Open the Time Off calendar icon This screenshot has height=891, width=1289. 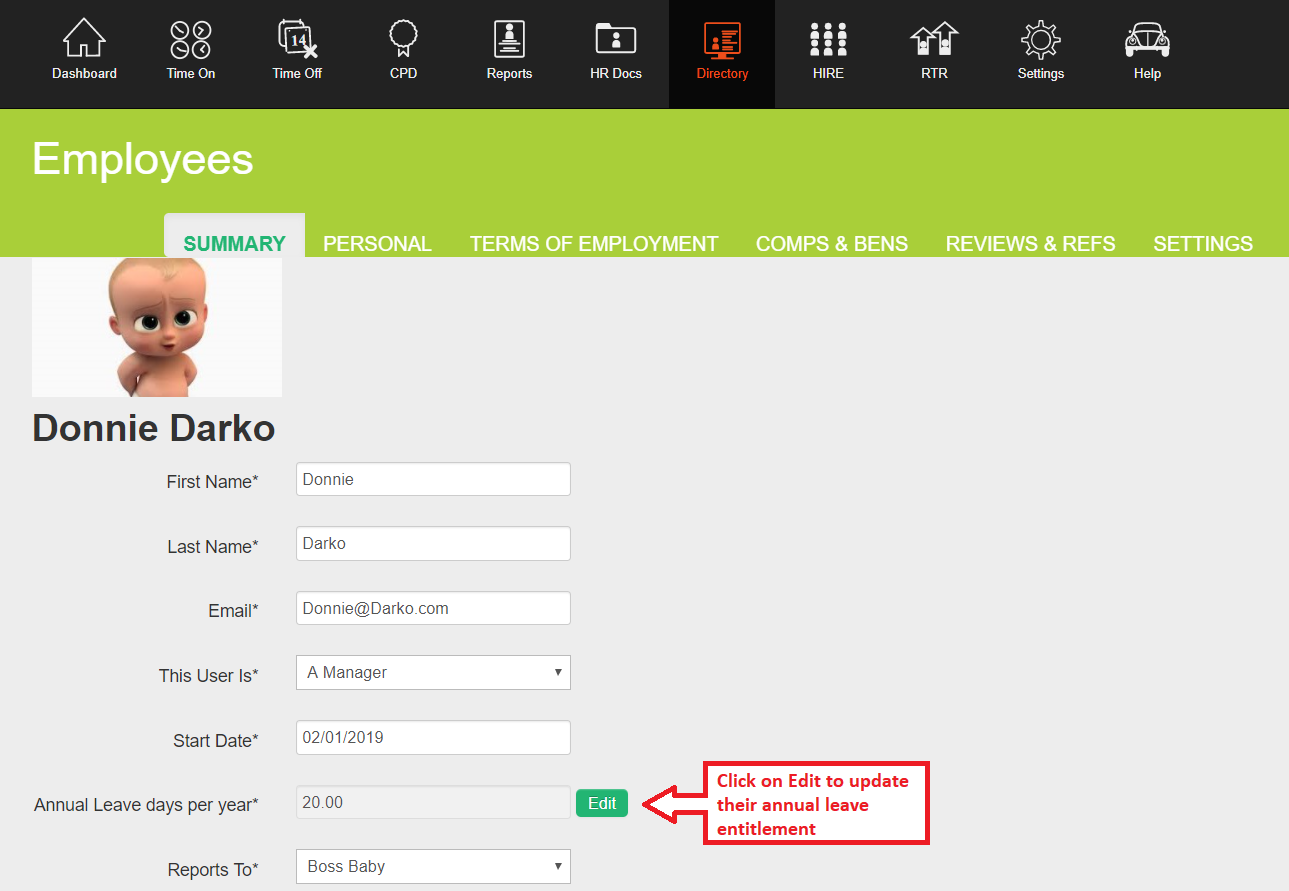pos(297,40)
